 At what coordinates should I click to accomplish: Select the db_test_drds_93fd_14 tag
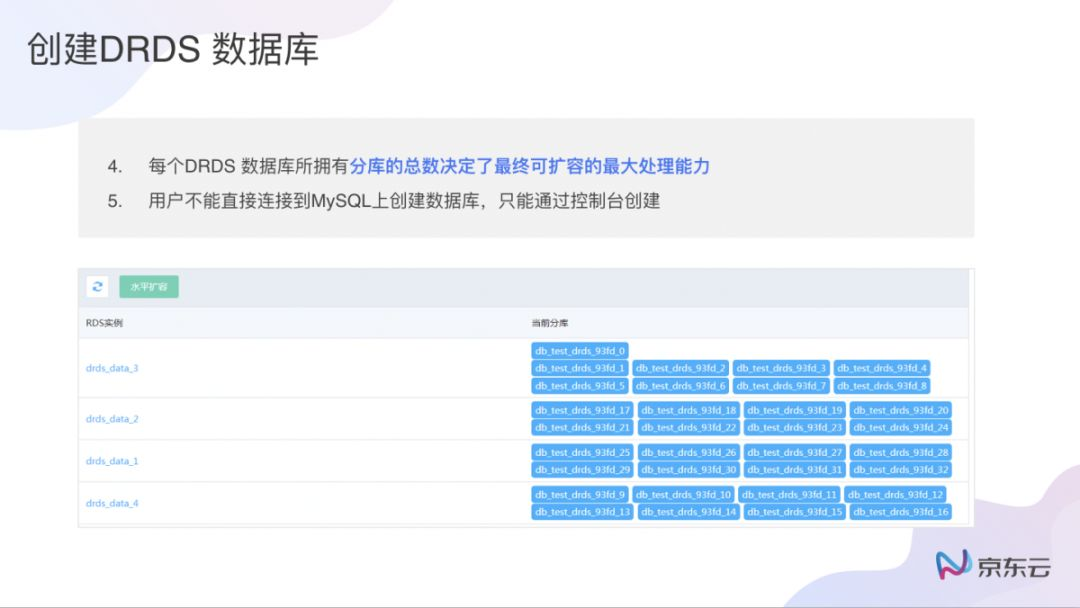coord(688,512)
